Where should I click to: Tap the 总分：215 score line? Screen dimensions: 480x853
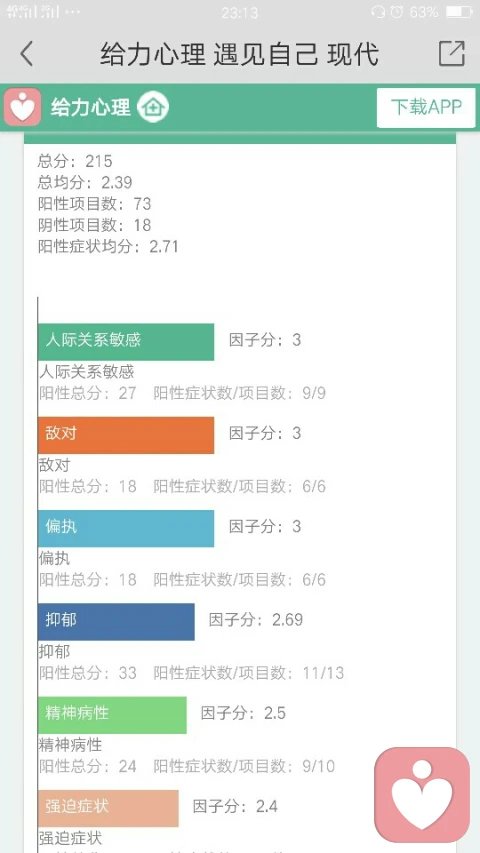(x=75, y=161)
